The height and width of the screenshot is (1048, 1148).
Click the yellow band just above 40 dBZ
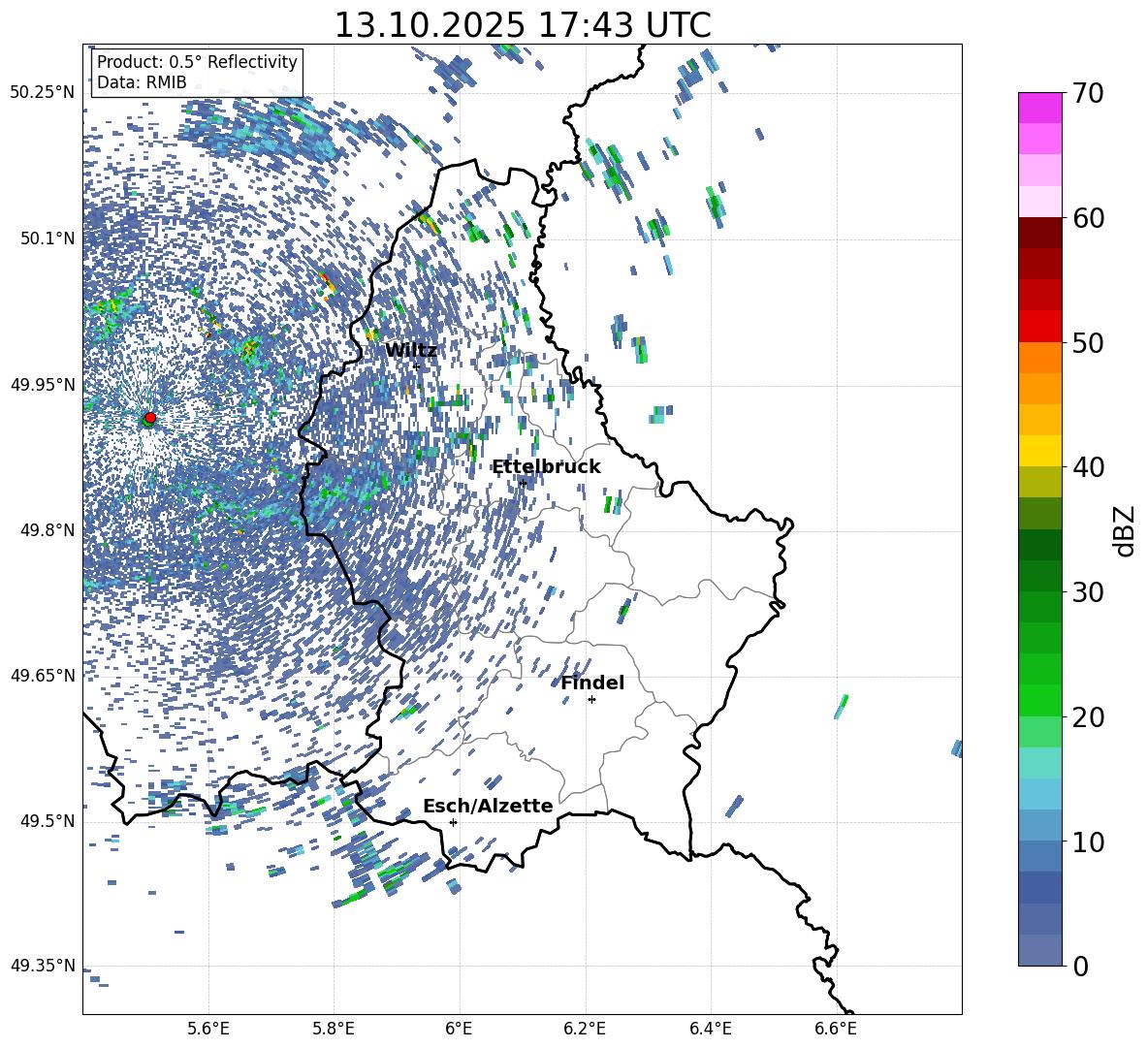pyautogui.click(x=1039, y=451)
